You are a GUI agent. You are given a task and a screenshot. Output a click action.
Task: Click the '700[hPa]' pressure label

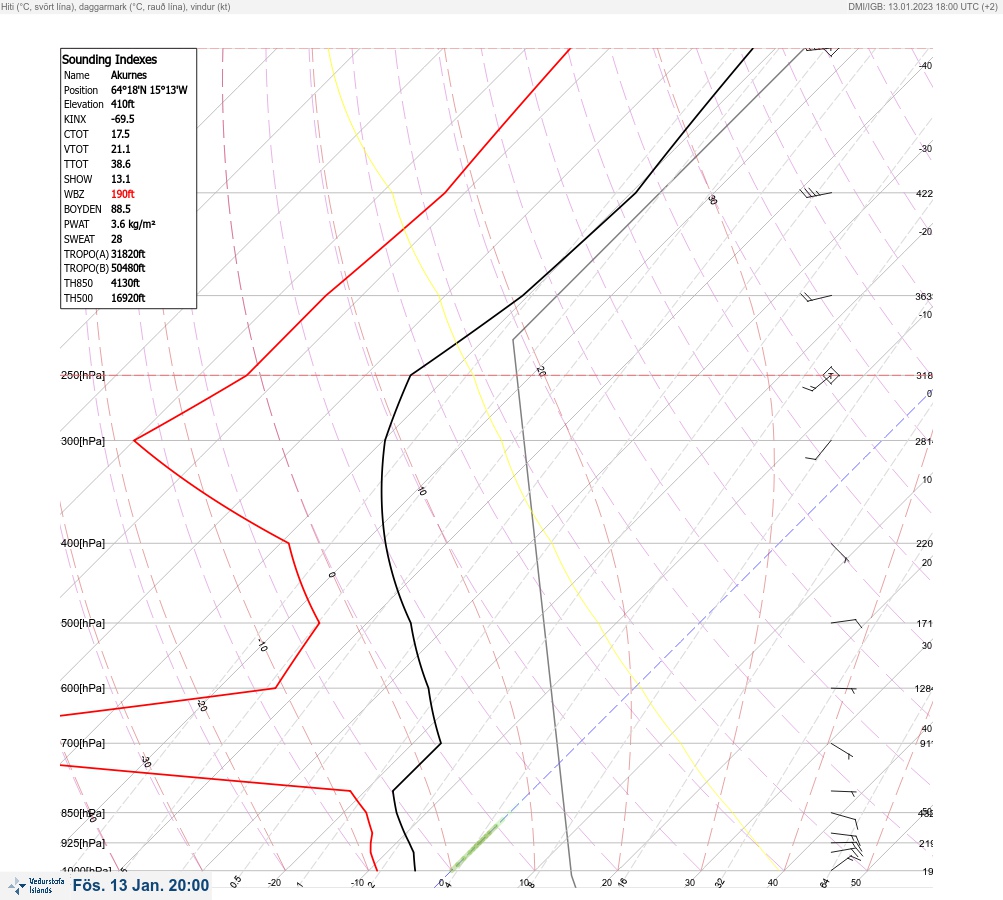(x=83, y=743)
